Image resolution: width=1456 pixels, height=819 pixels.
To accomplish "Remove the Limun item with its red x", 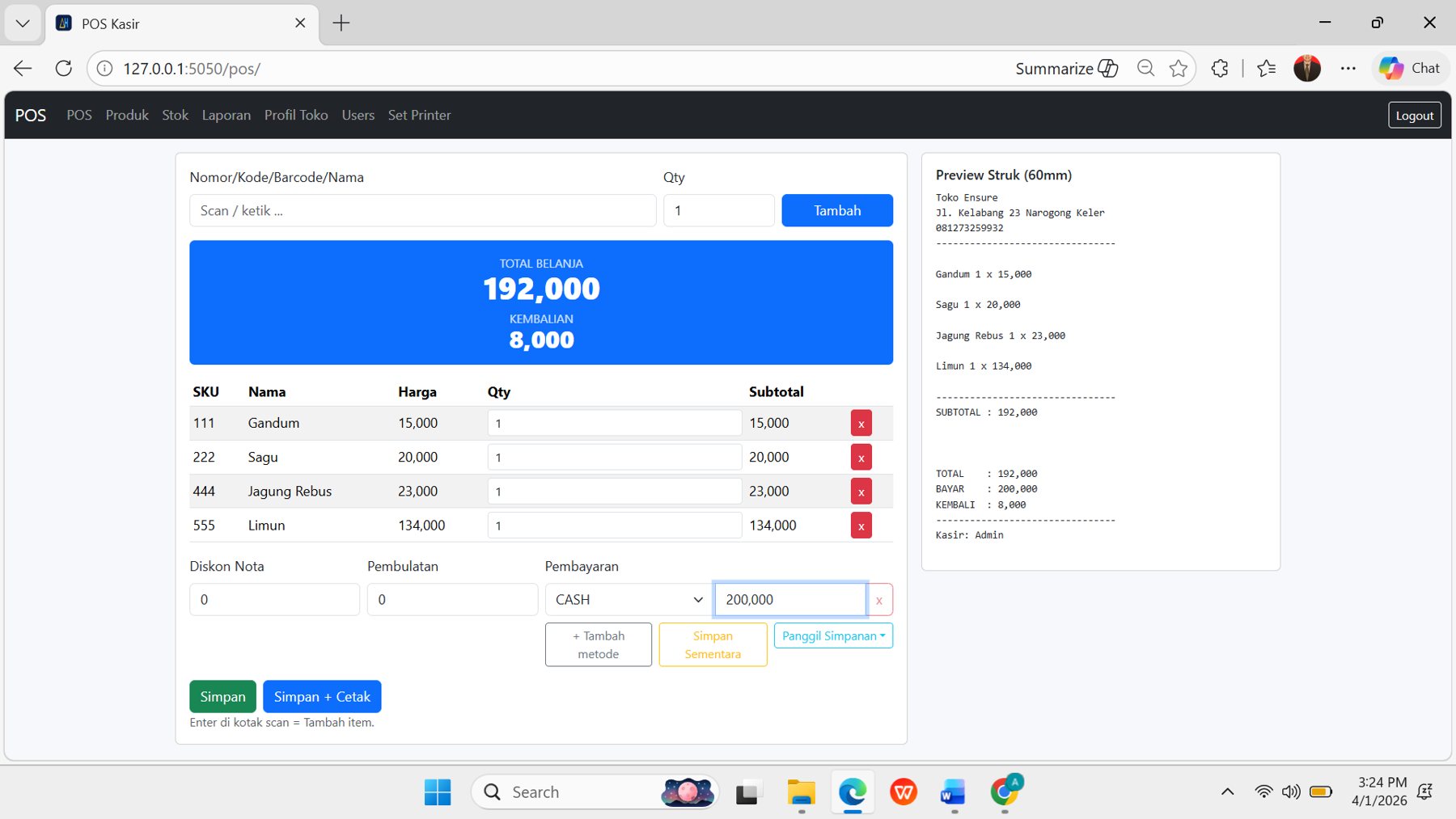I will [861, 525].
